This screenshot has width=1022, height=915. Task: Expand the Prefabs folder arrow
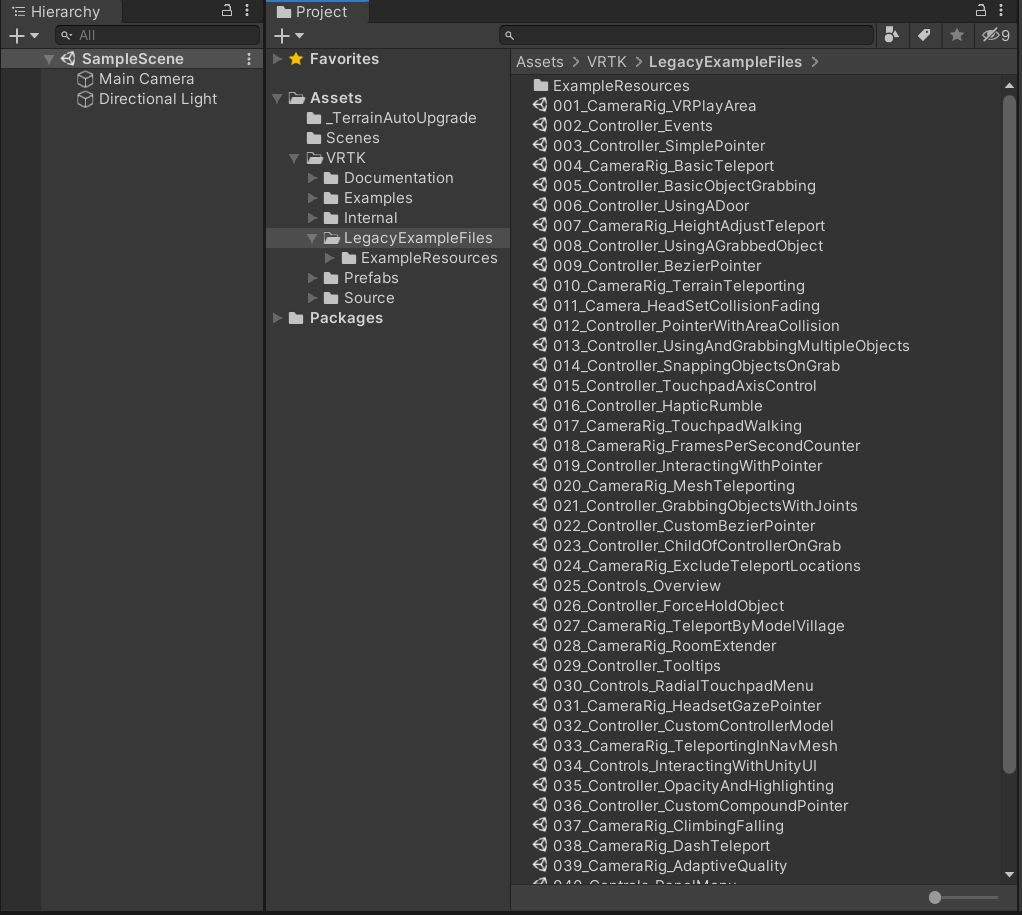(313, 278)
